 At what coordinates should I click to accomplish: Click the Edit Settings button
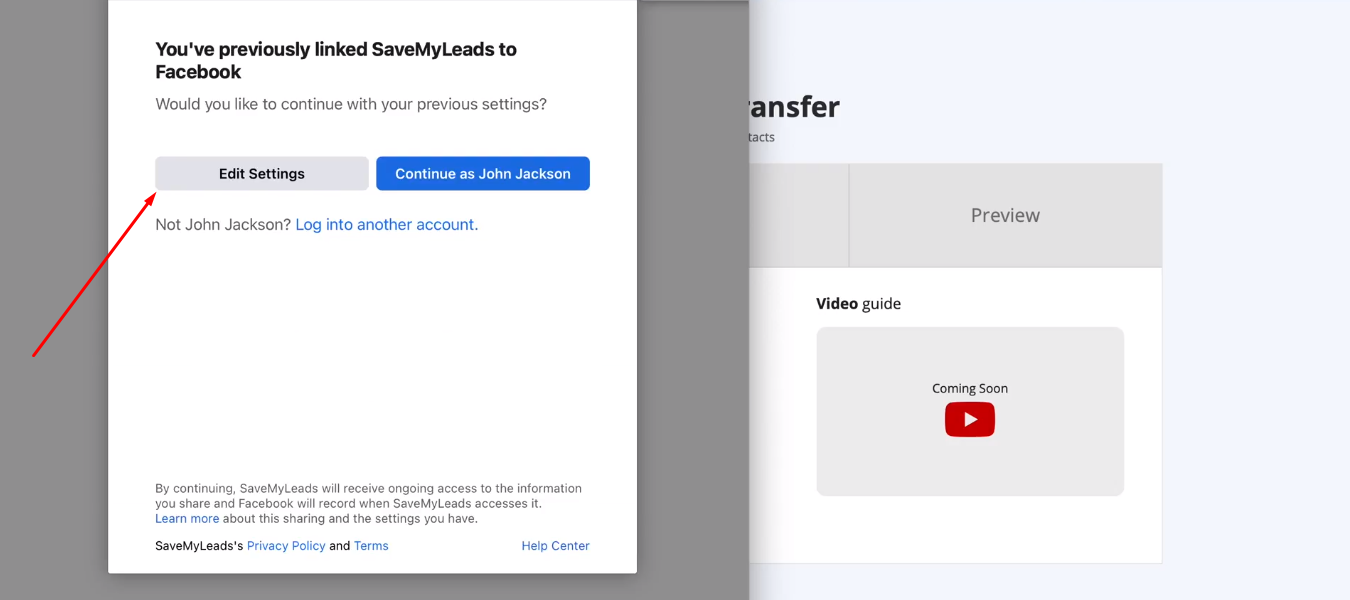click(262, 173)
